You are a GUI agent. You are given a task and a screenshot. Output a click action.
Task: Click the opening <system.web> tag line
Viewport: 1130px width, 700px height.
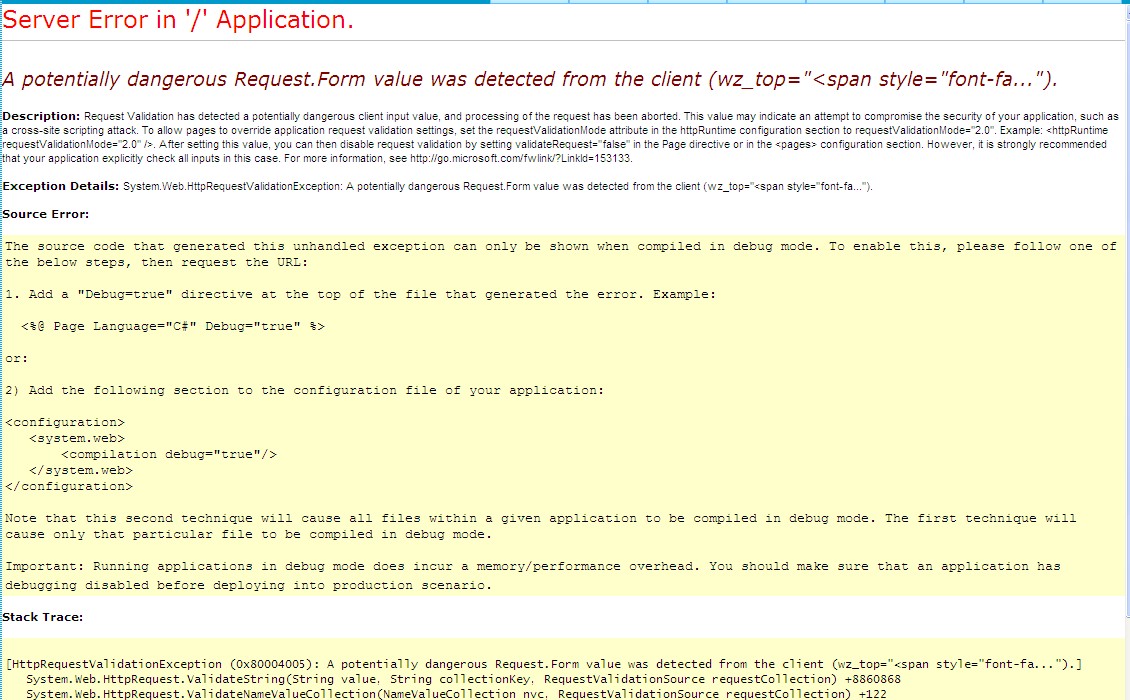point(77,438)
